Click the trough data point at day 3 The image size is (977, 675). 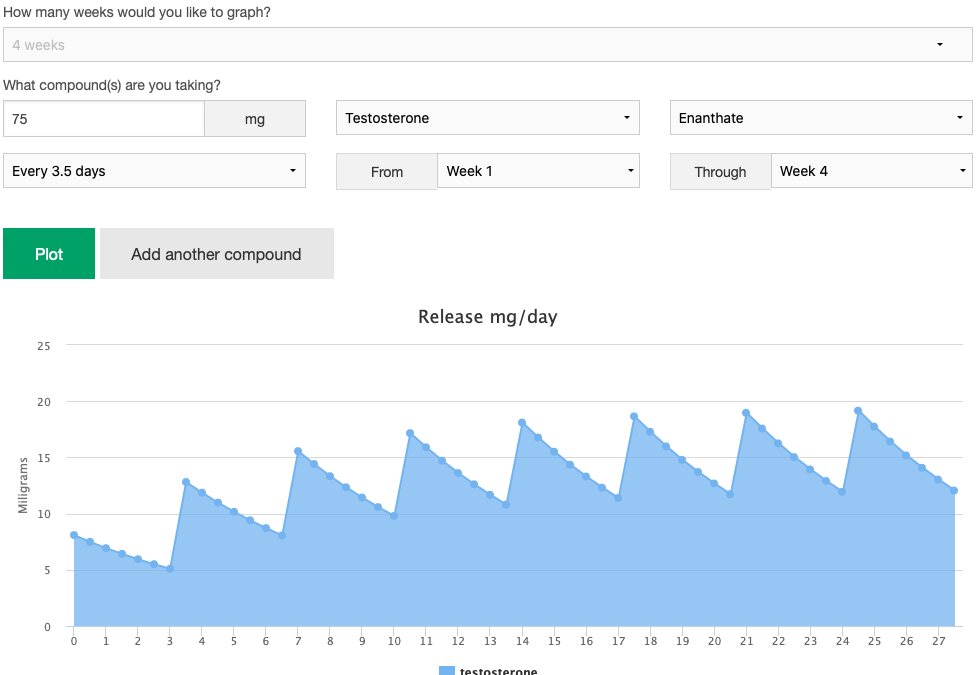coord(170,569)
